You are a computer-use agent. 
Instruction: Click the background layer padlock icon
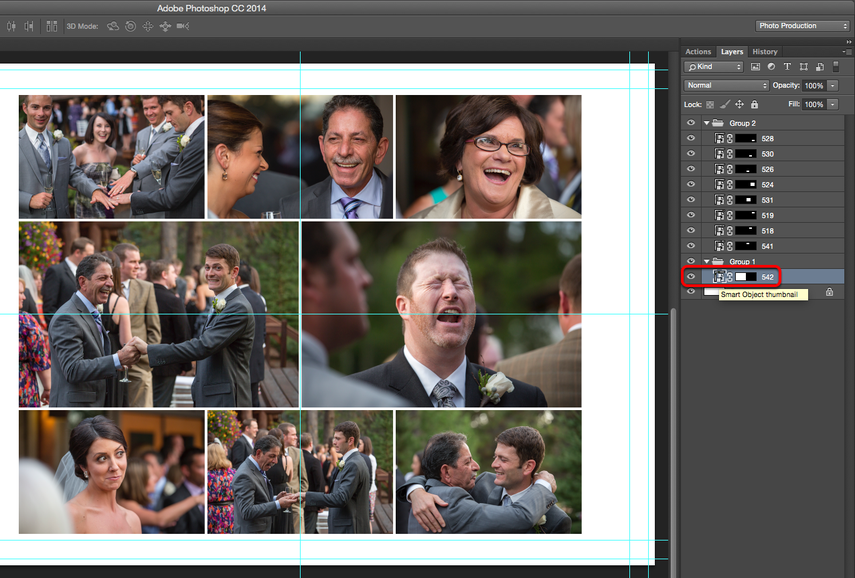point(829,292)
